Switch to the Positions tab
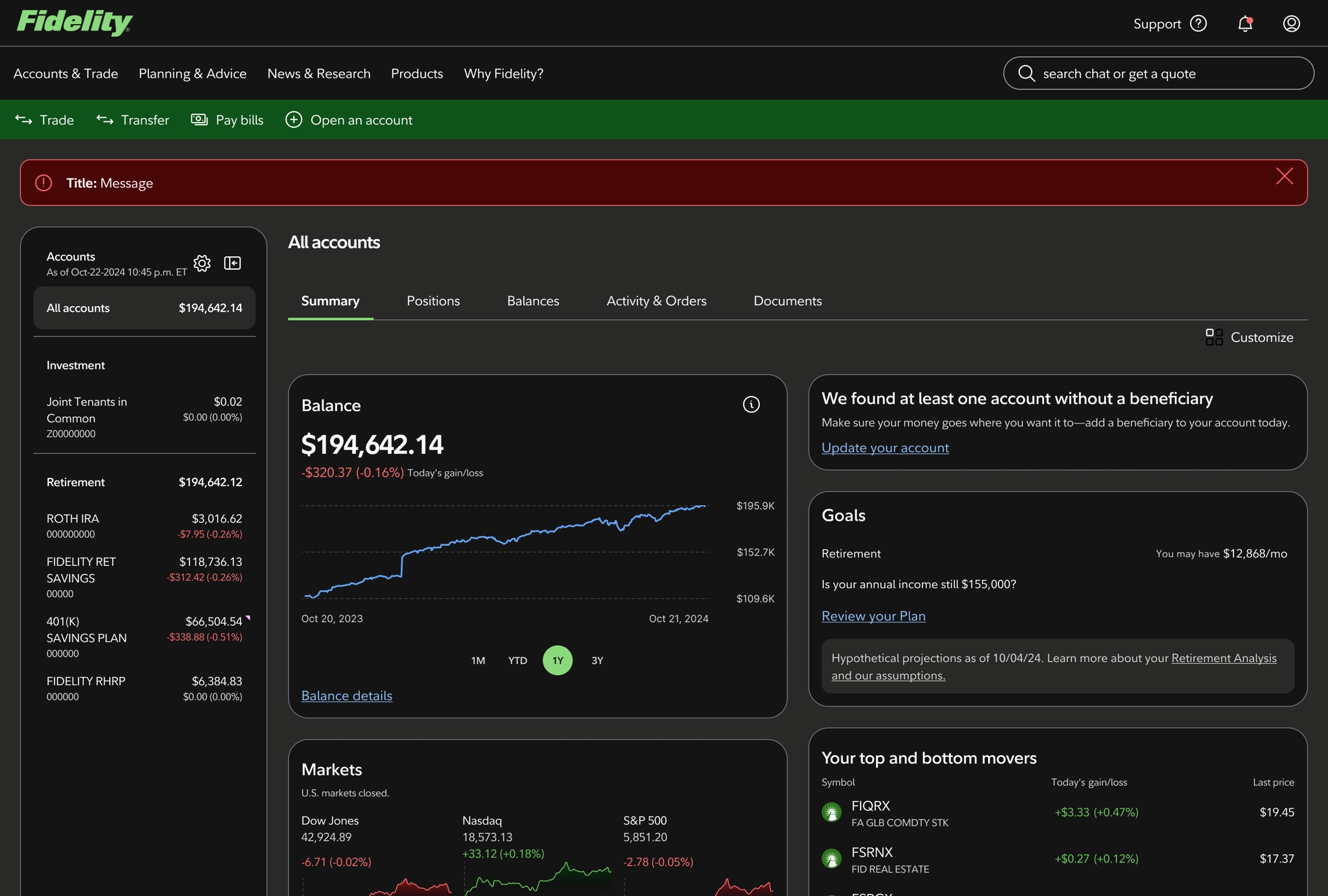 pos(433,301)
